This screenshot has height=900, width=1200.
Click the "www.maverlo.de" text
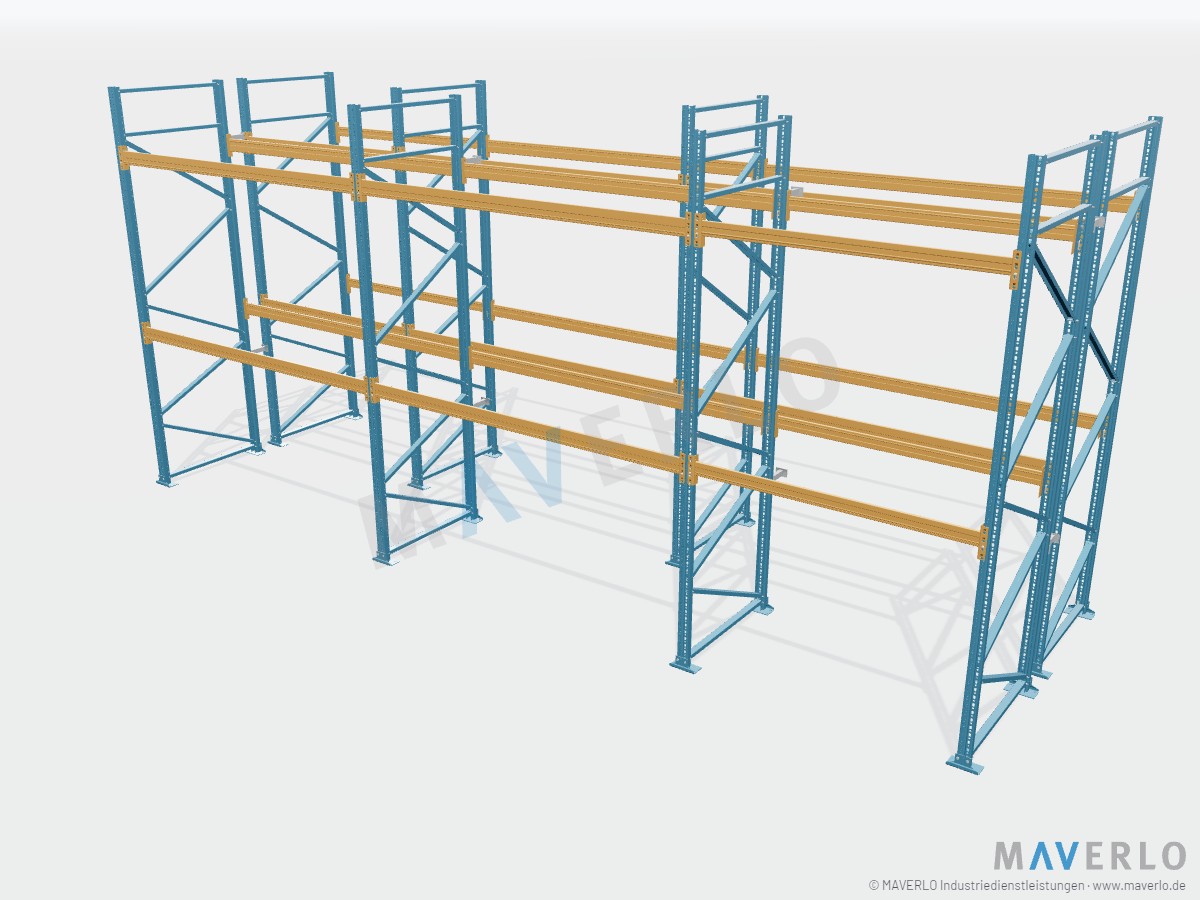click(x=1139, y=885)
